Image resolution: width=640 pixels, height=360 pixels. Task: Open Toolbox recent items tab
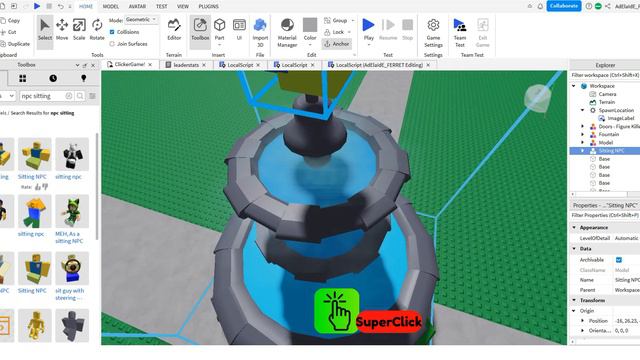pos(53,78)
